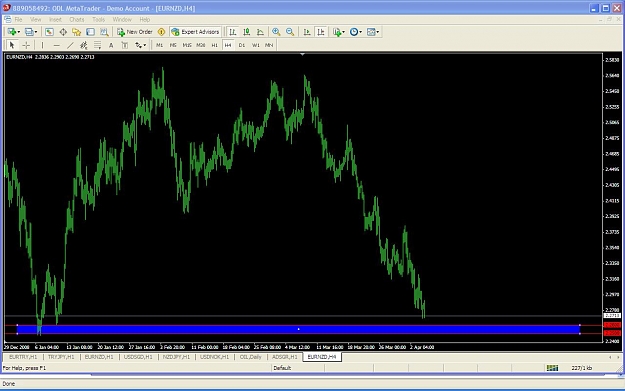Viewport: 625px width, 391px height.
Task: Select the vertical line tool
Action: click(42, 45)
